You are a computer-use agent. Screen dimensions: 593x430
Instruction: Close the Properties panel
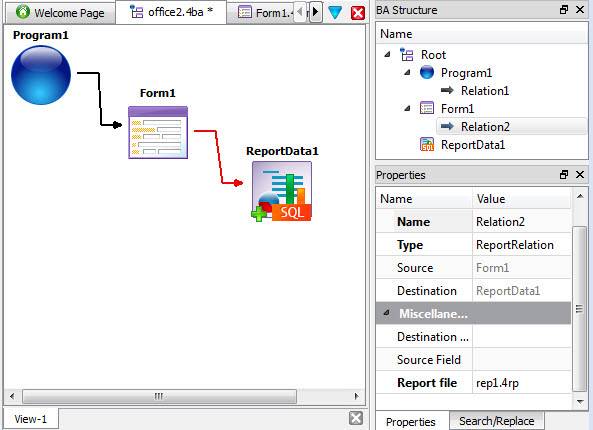click(580, 174)
